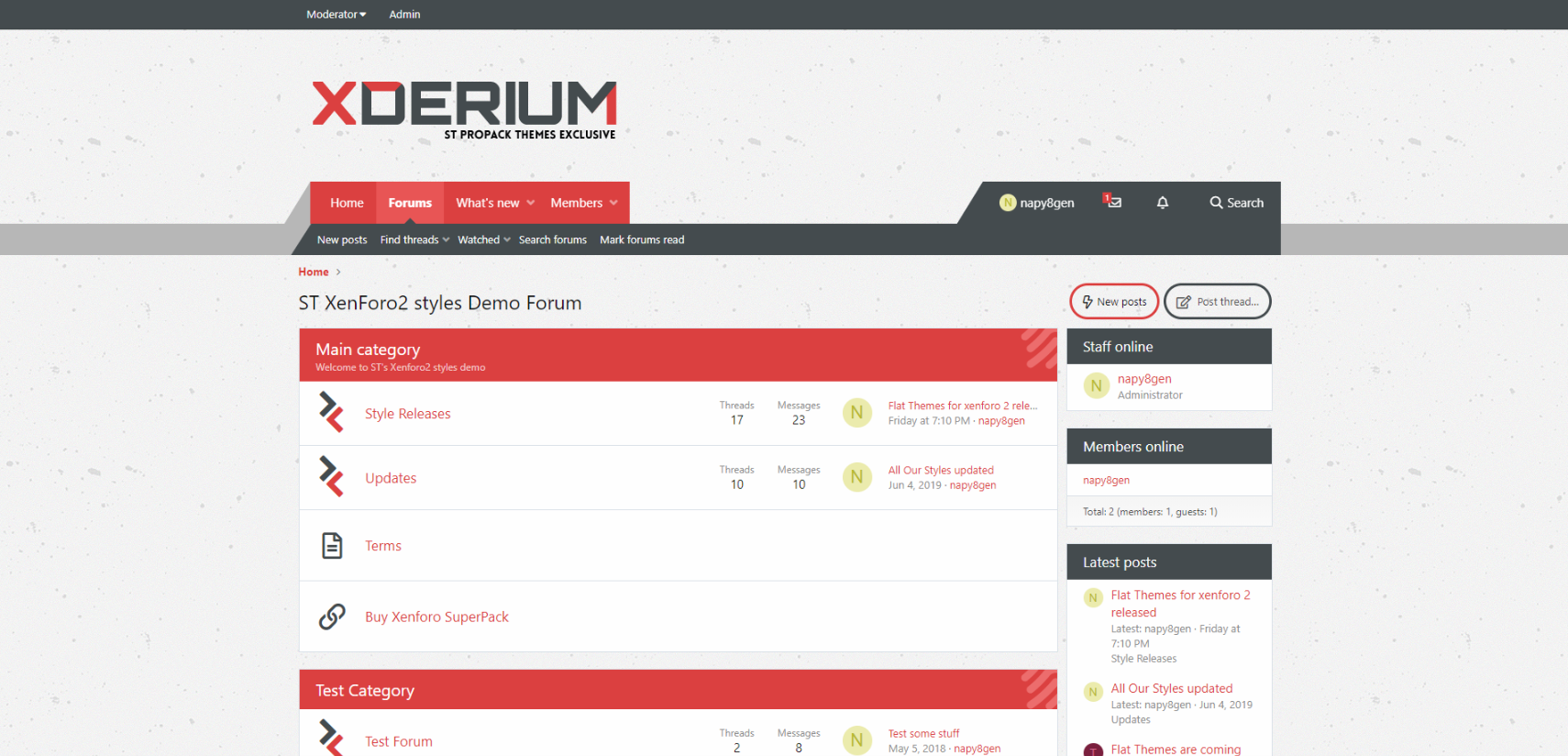Click the Style Releases forum arrow icon
Screen dimensions: 1568x756
pos(331,412)
